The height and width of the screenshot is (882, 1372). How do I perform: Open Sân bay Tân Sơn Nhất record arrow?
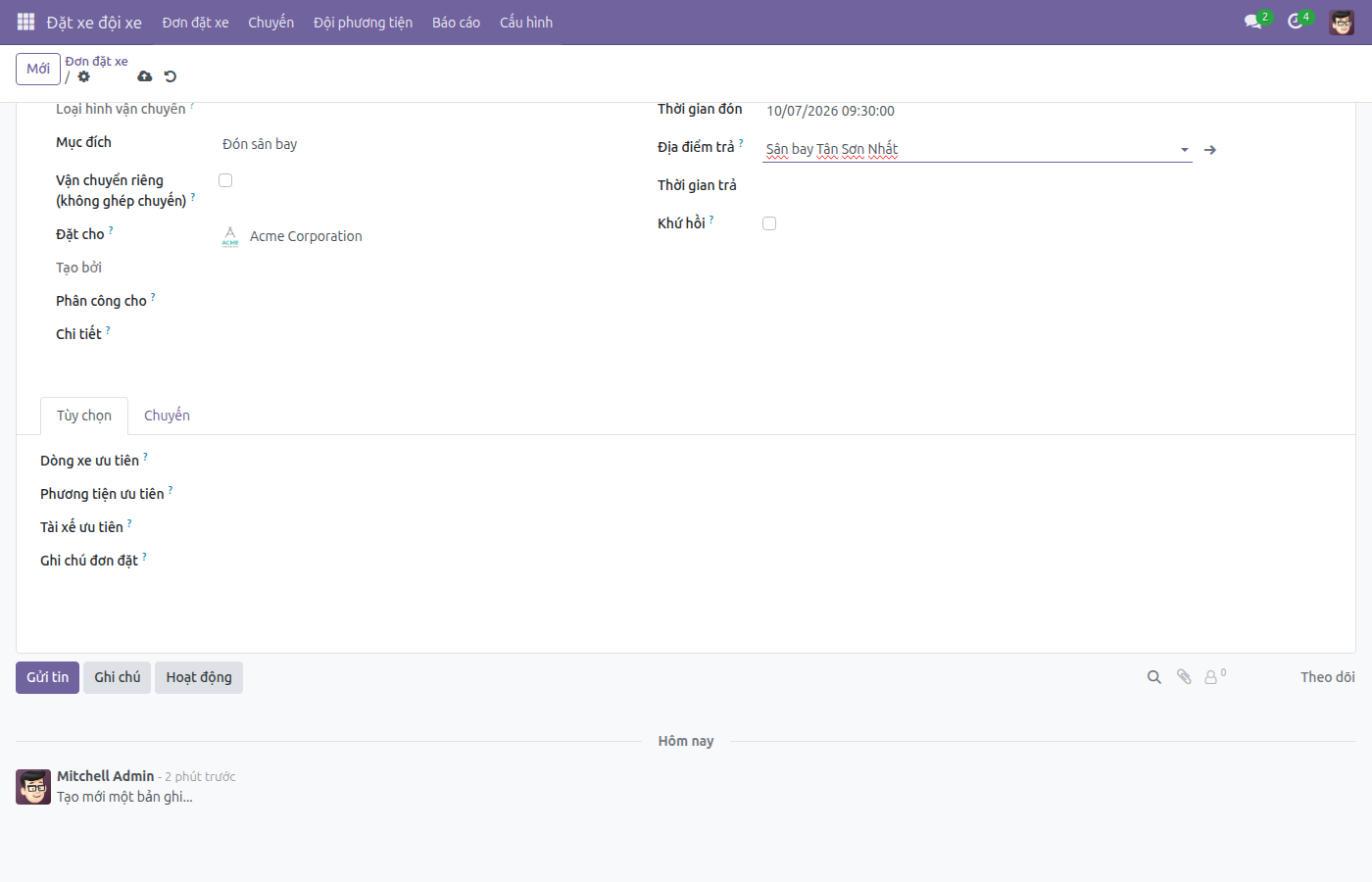[x=1210, y=150]
